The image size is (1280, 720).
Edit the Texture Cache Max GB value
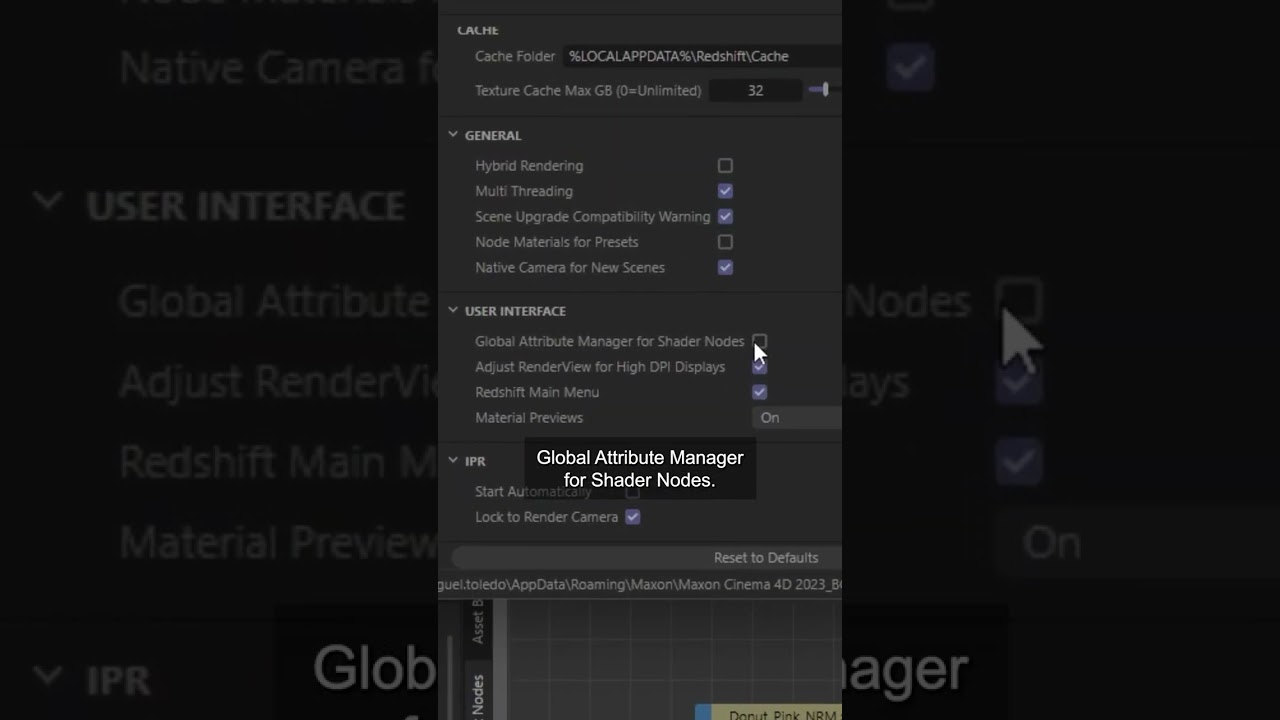pyautogui.click(x=755, y=90)
